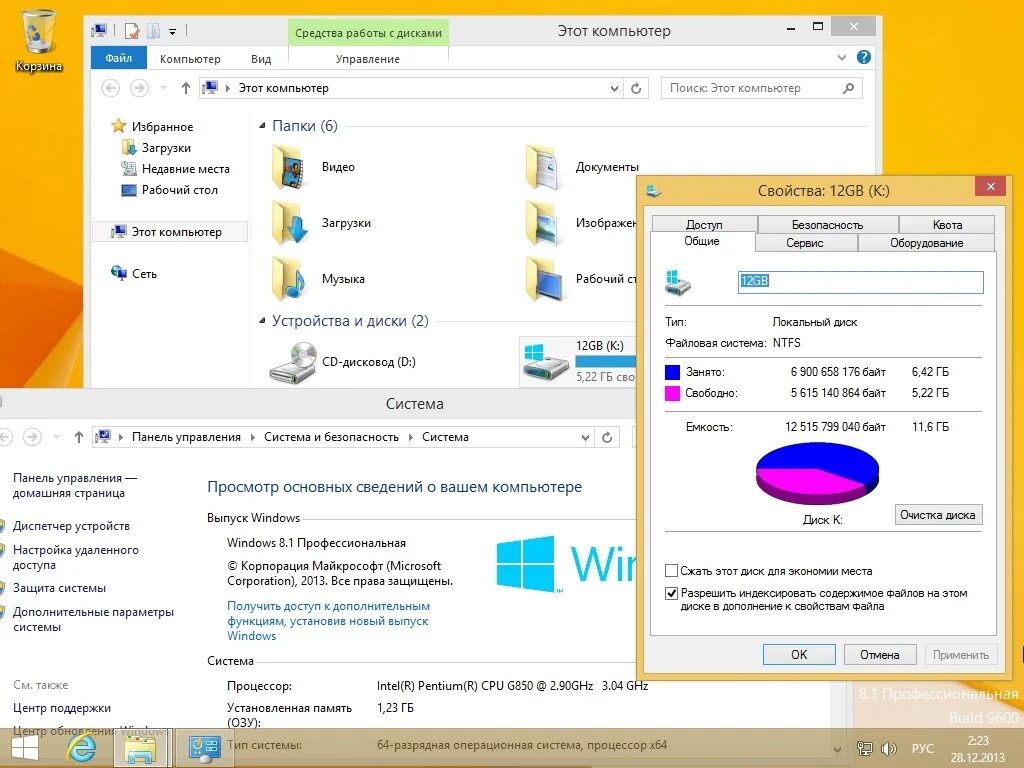Uncheck Разрешить индексировать содержимое файлов checkbox
This screenshot has height=768, width=1024.
671,593
